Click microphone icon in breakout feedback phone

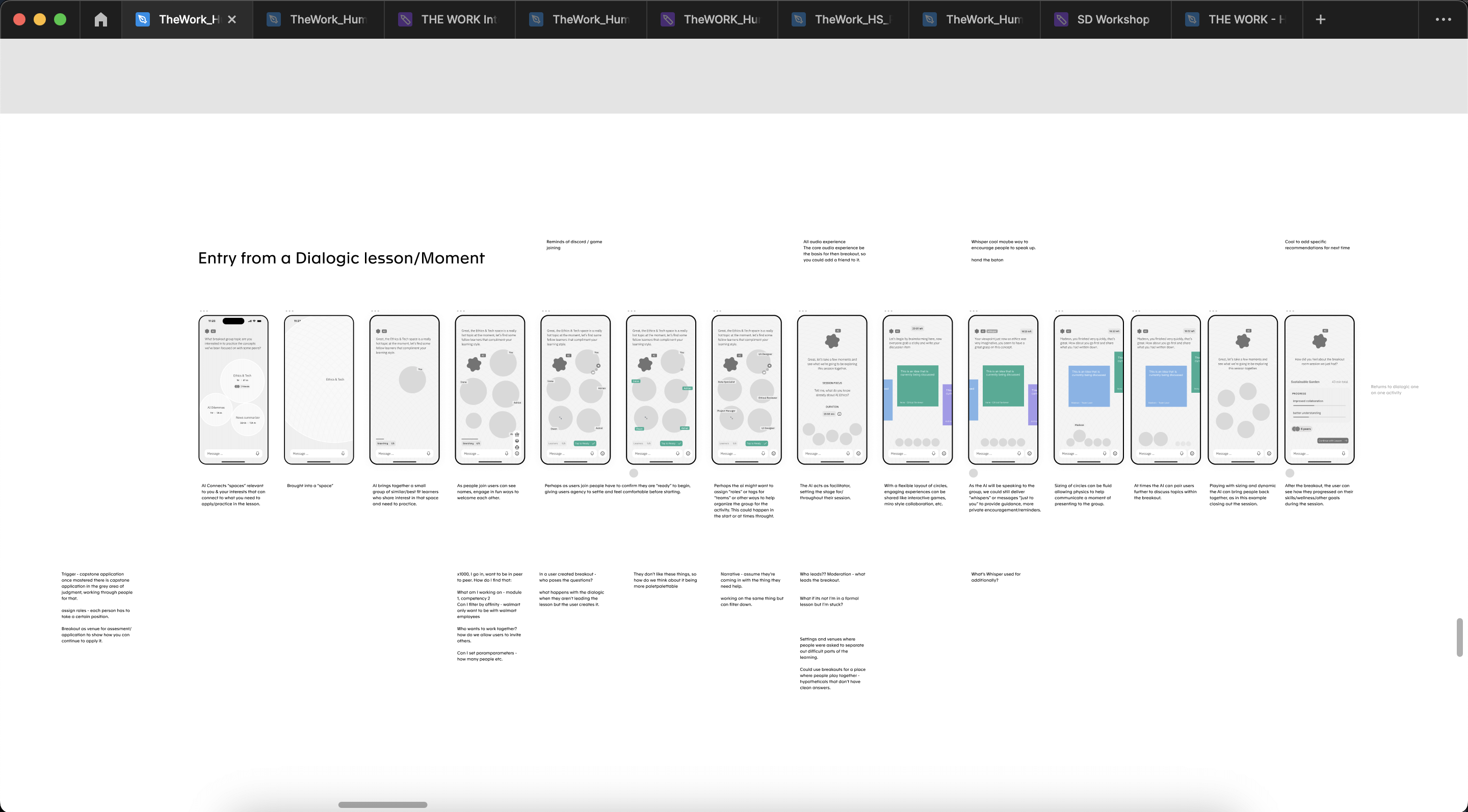coord(1343,454)
